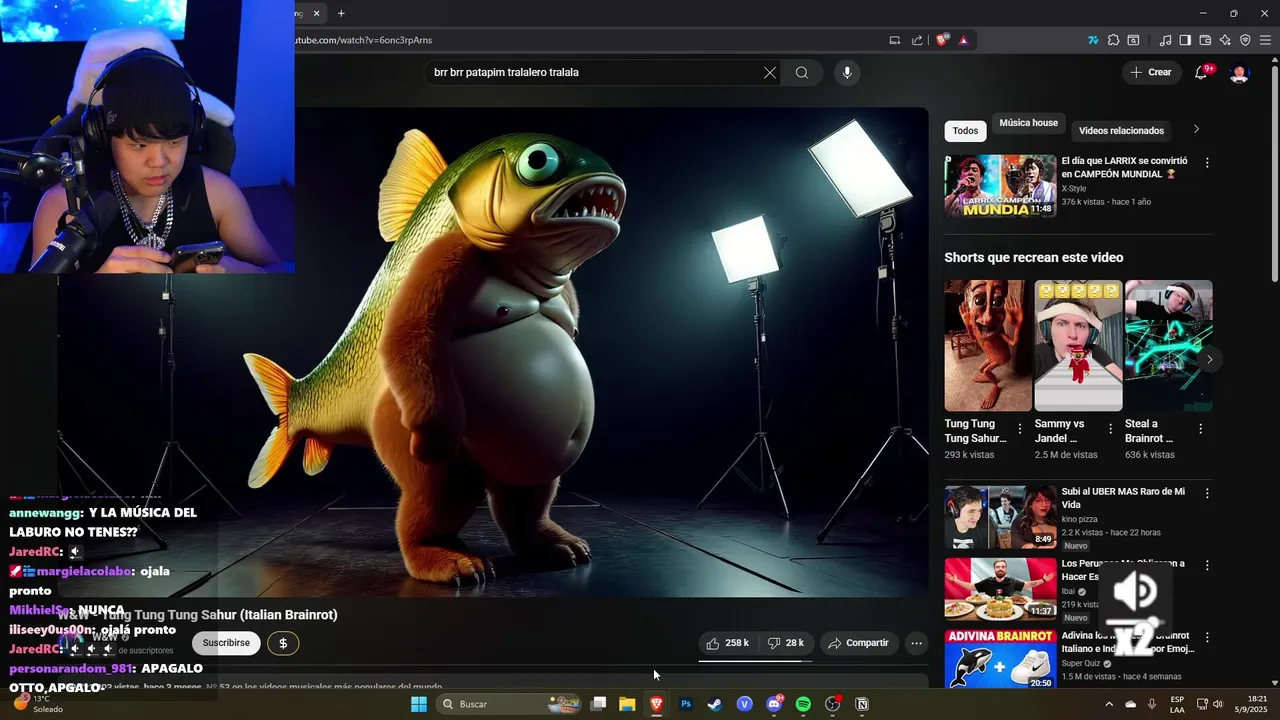Open the YouTube account avatar menu
Screen dimensions: 1280x720
(x=1239, y=72)
